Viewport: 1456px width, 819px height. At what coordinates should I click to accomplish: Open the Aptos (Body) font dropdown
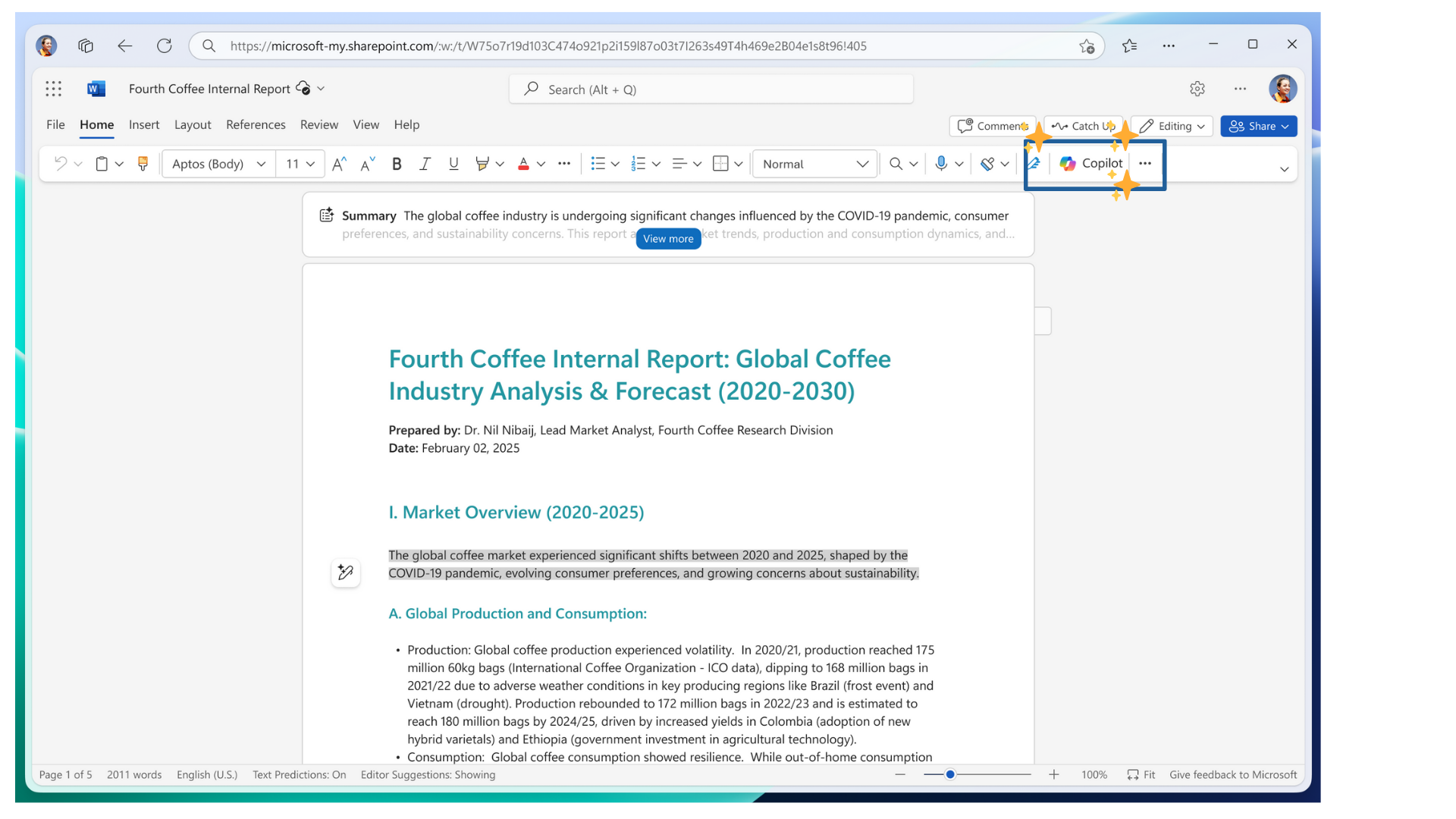pyautogui.click(x=218, y=164)
